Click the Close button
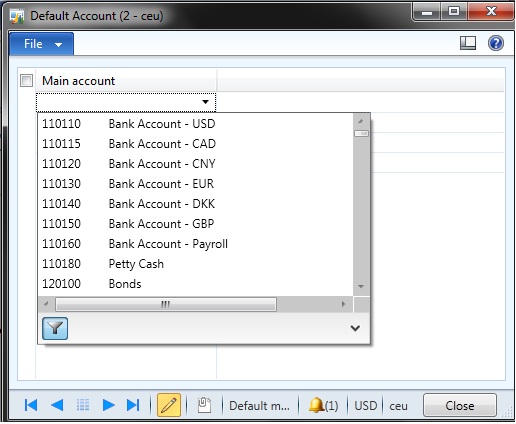 pos(460,406)
